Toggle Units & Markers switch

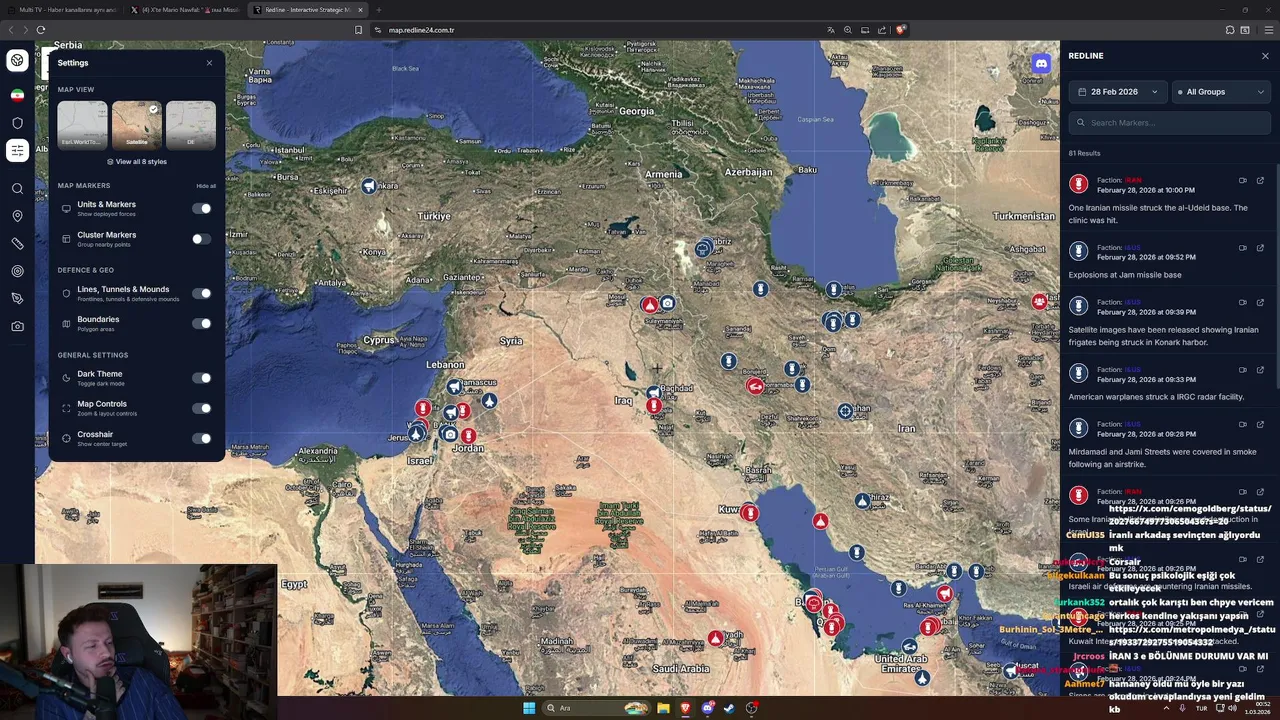(x=202, y=209)
